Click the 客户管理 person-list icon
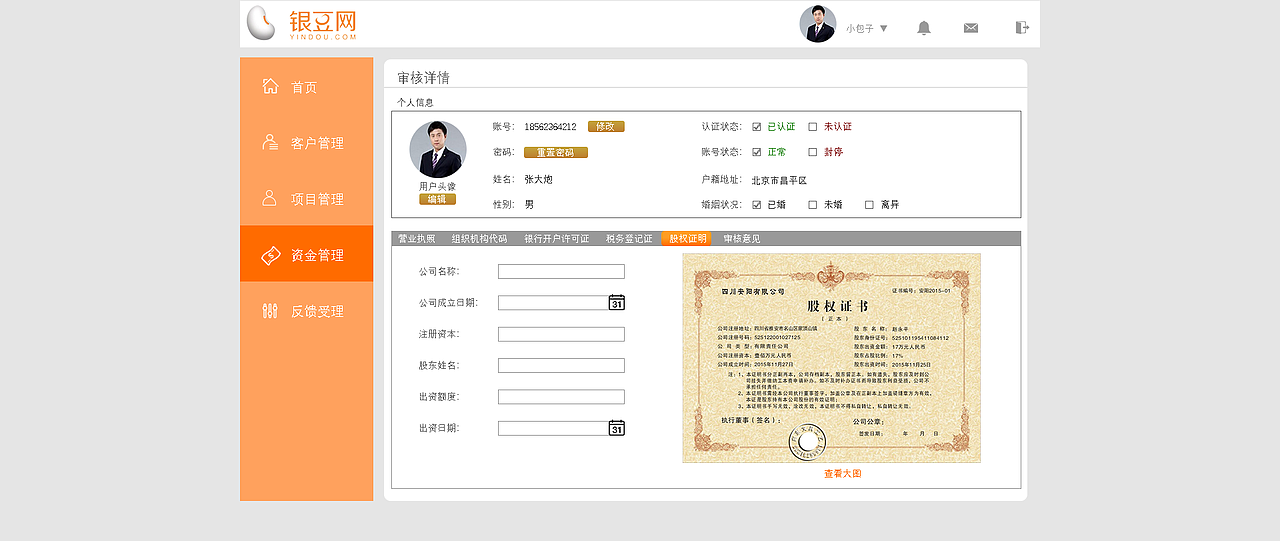The width and height of the screenshot is (1280, 541). point(270,142)
